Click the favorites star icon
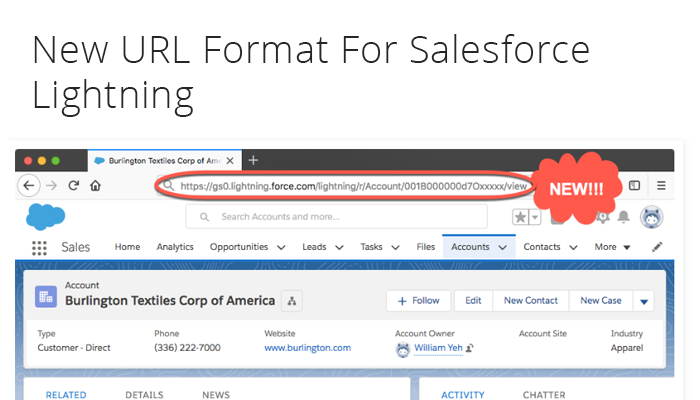 (520, 217)
